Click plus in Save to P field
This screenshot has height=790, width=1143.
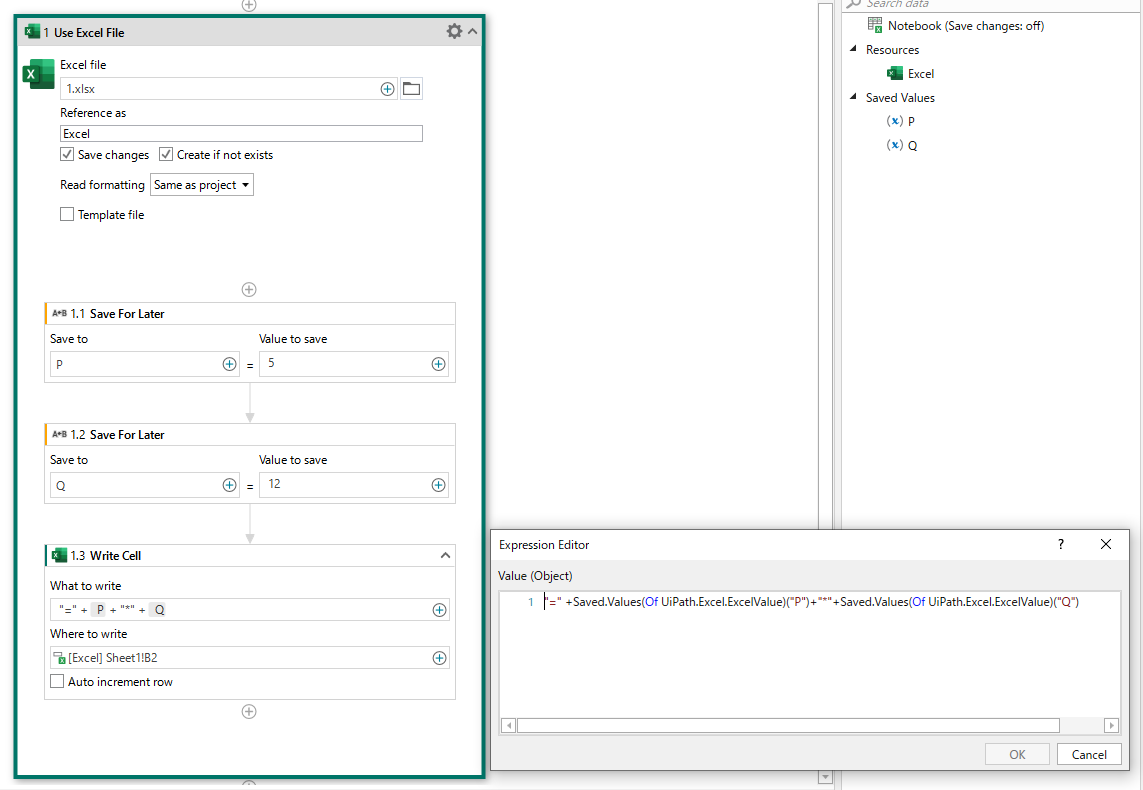230,364
